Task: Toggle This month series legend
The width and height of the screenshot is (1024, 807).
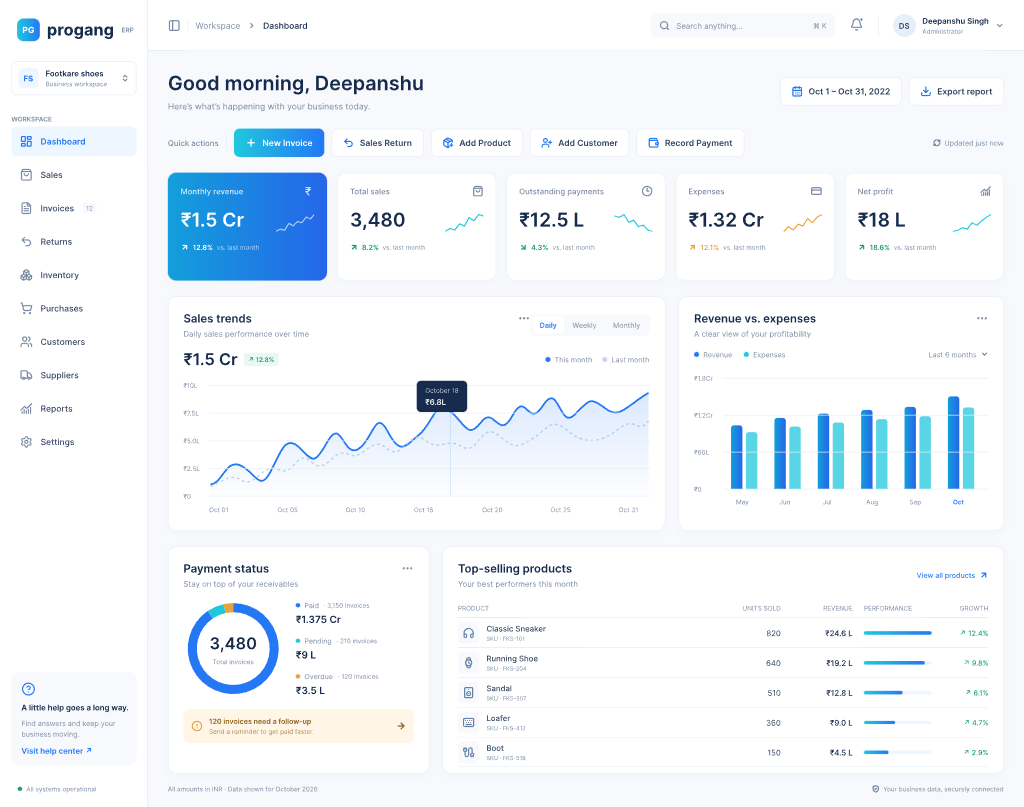Action: point(568,360)
